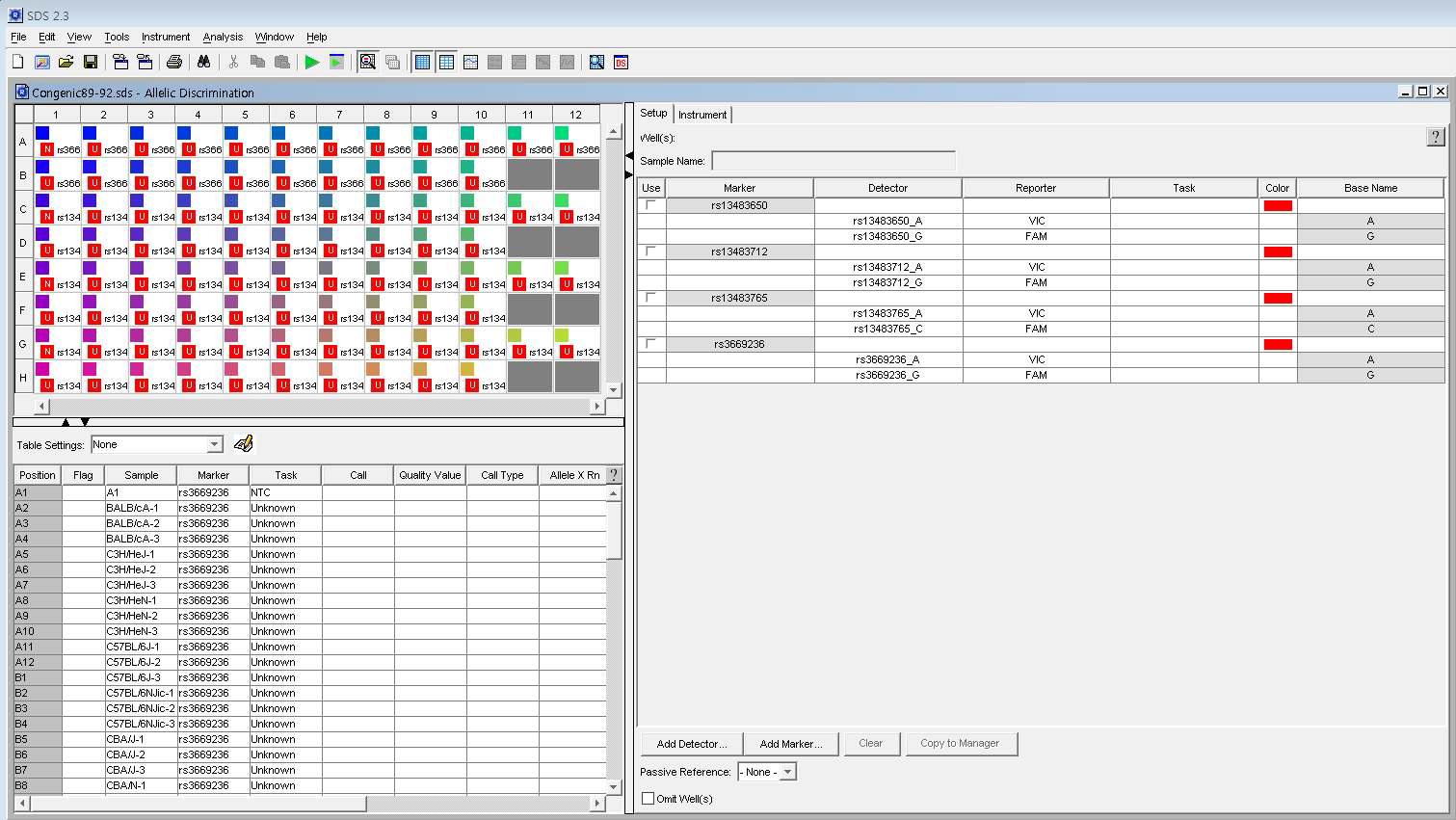Click the NTC task cell for A1
The height and width of the screenshot is (820, 1456).
[x=285, y=492]
